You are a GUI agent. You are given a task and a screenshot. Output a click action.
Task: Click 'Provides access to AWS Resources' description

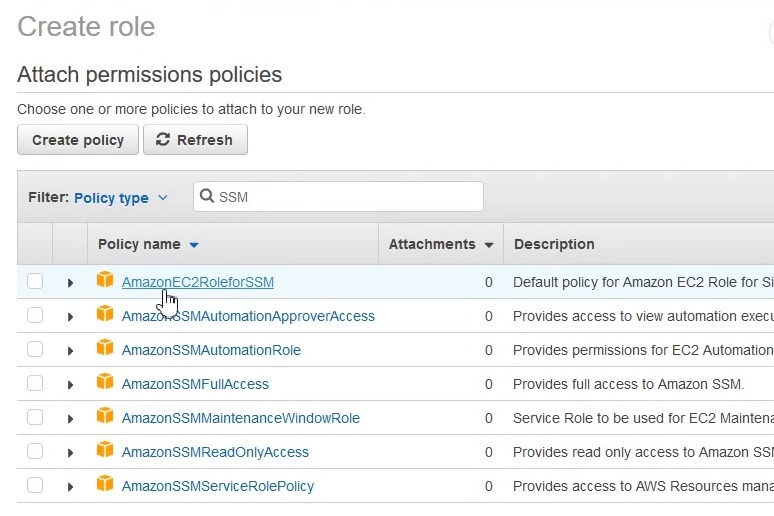(643, 487)
